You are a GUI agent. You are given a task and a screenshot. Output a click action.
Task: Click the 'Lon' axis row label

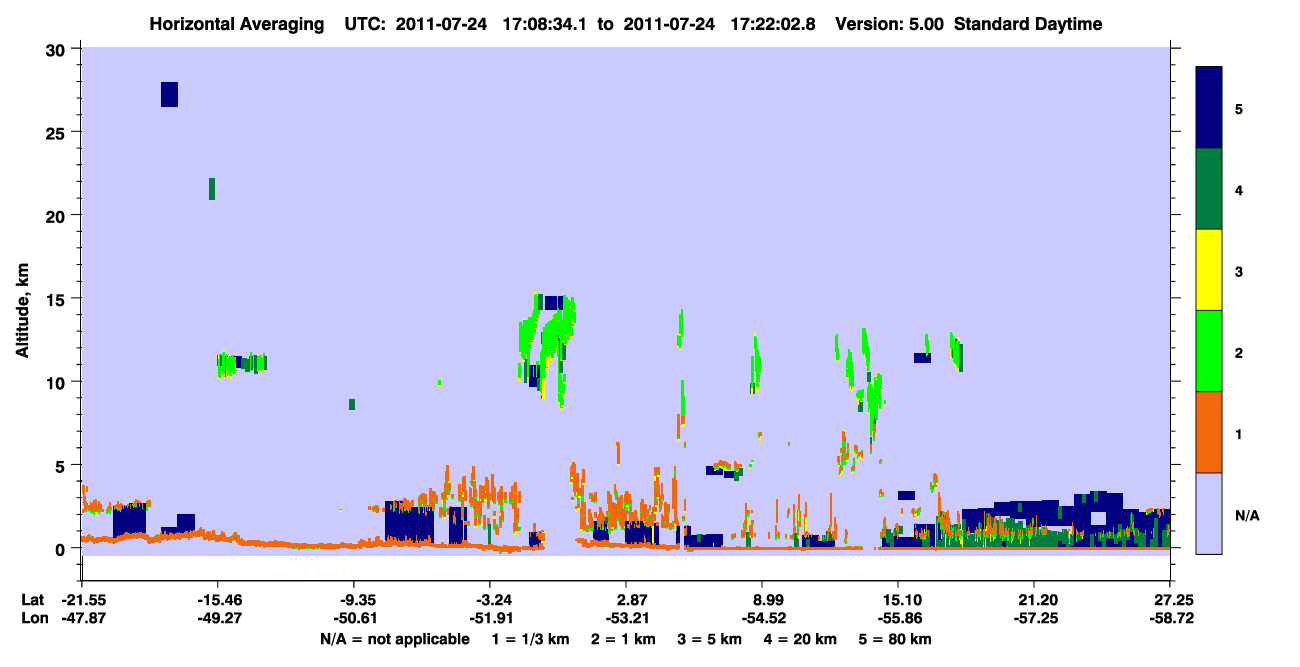click(33, 619)
